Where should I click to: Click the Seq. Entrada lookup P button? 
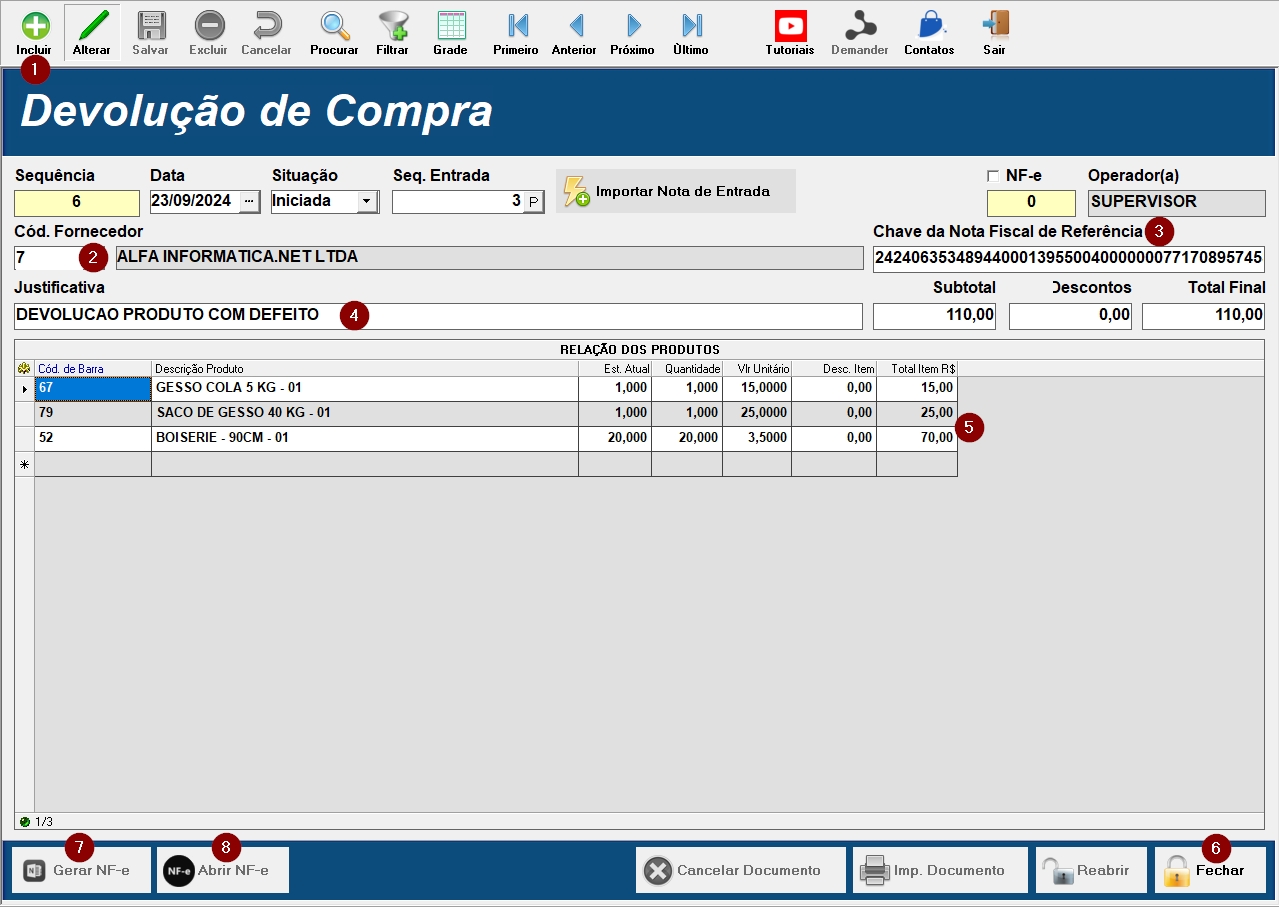pyautogui.click(x=534, y=202)
